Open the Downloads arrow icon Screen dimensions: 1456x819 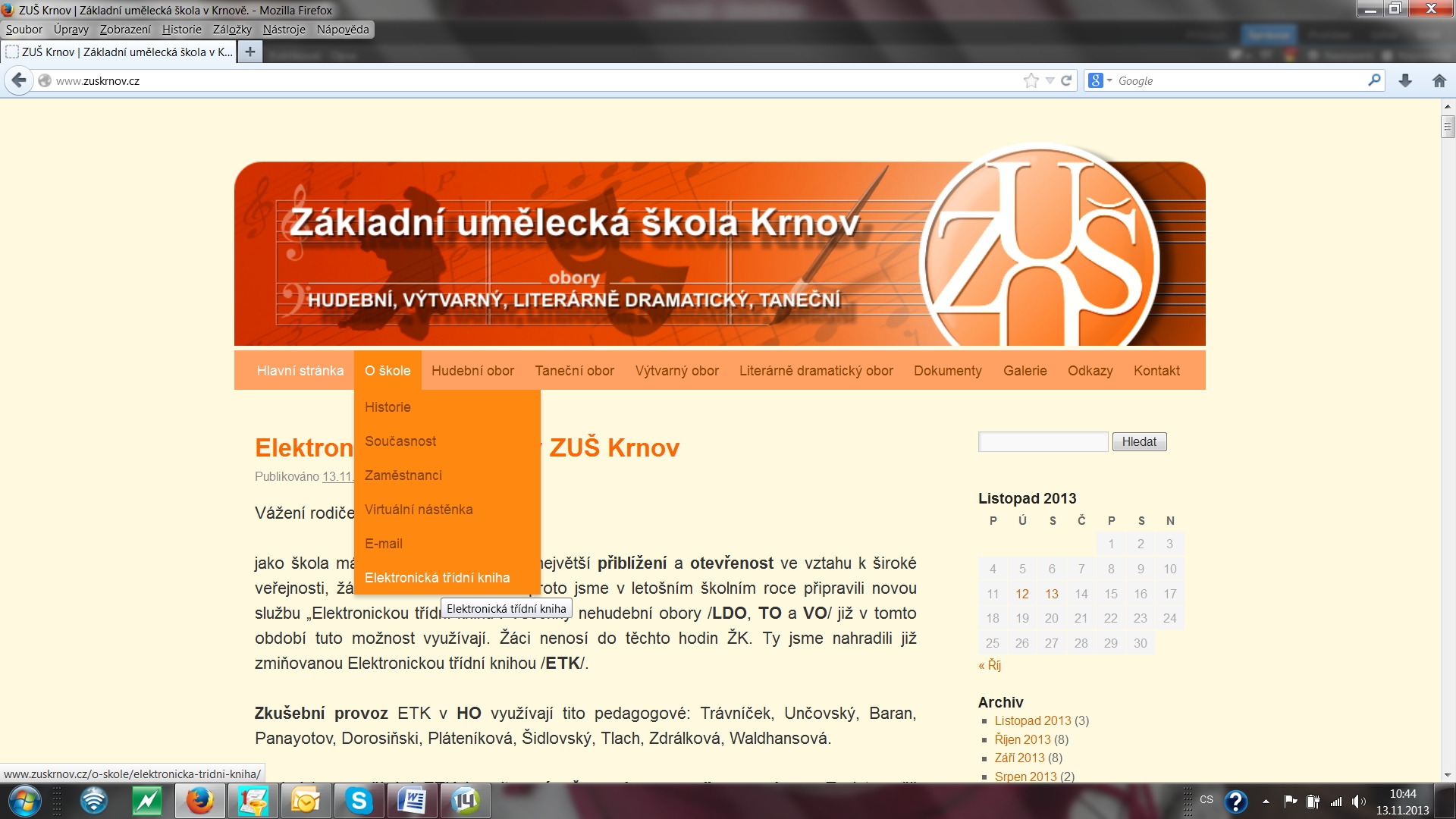(x=1405, y=80)
